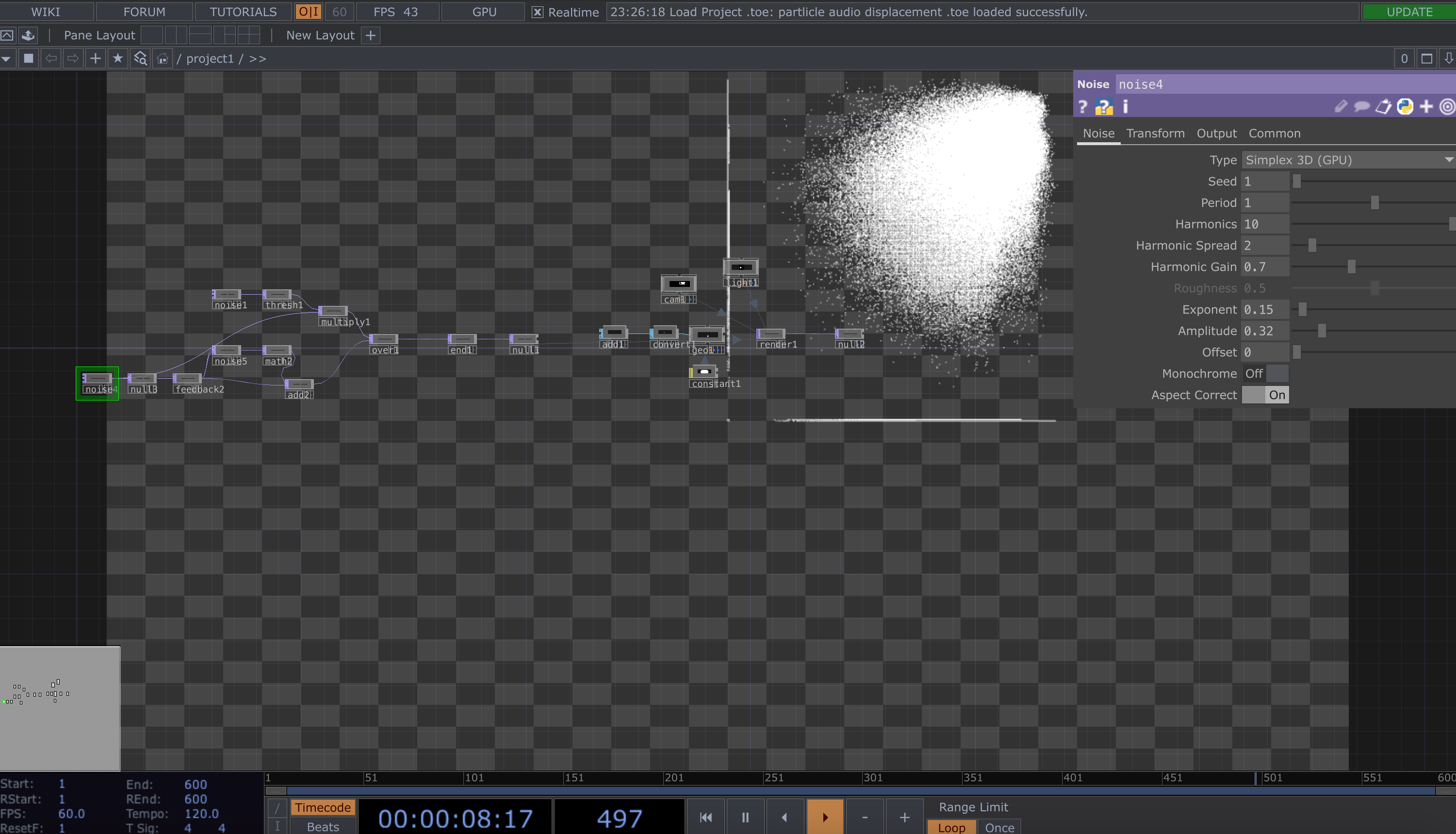Screen dimensions: 1456x834
Task: Toggle the Realtime checkbox
Action: (537, 12)
